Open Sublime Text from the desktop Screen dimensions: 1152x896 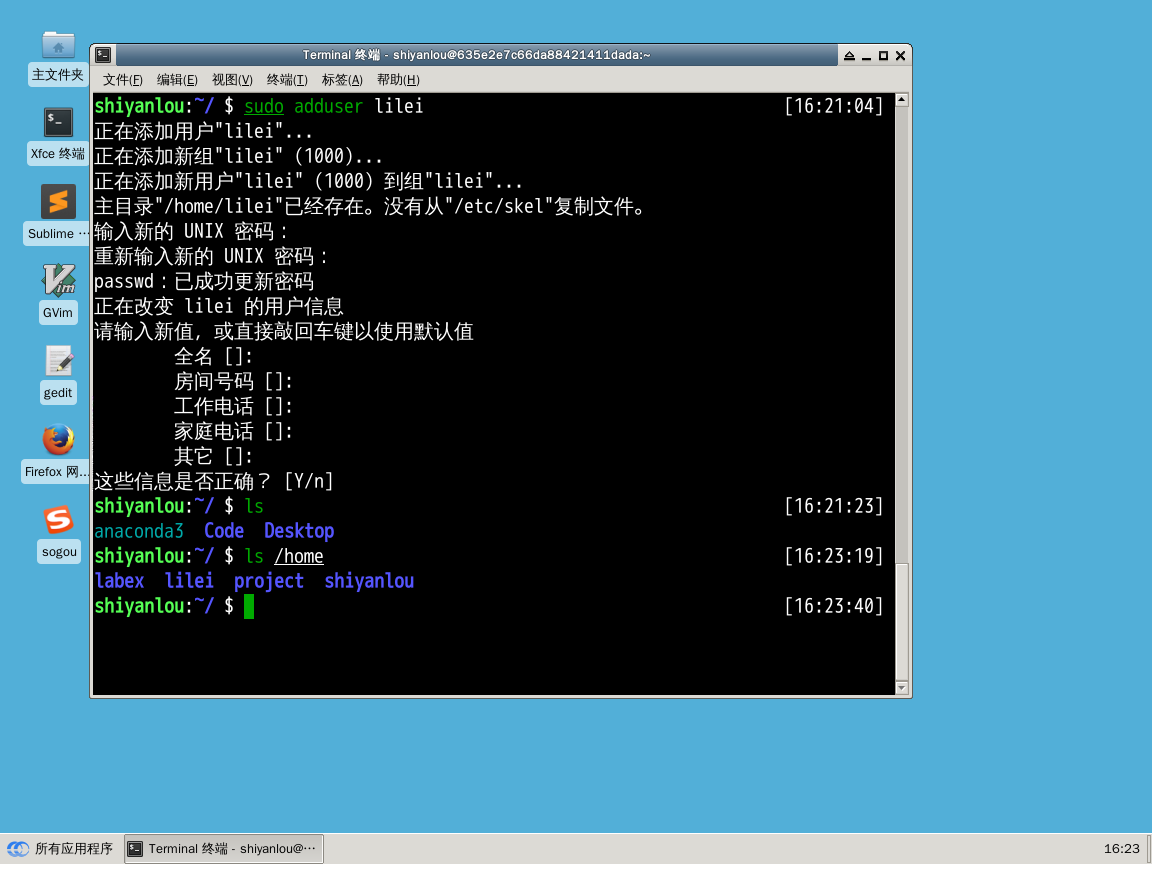(58, 202)
